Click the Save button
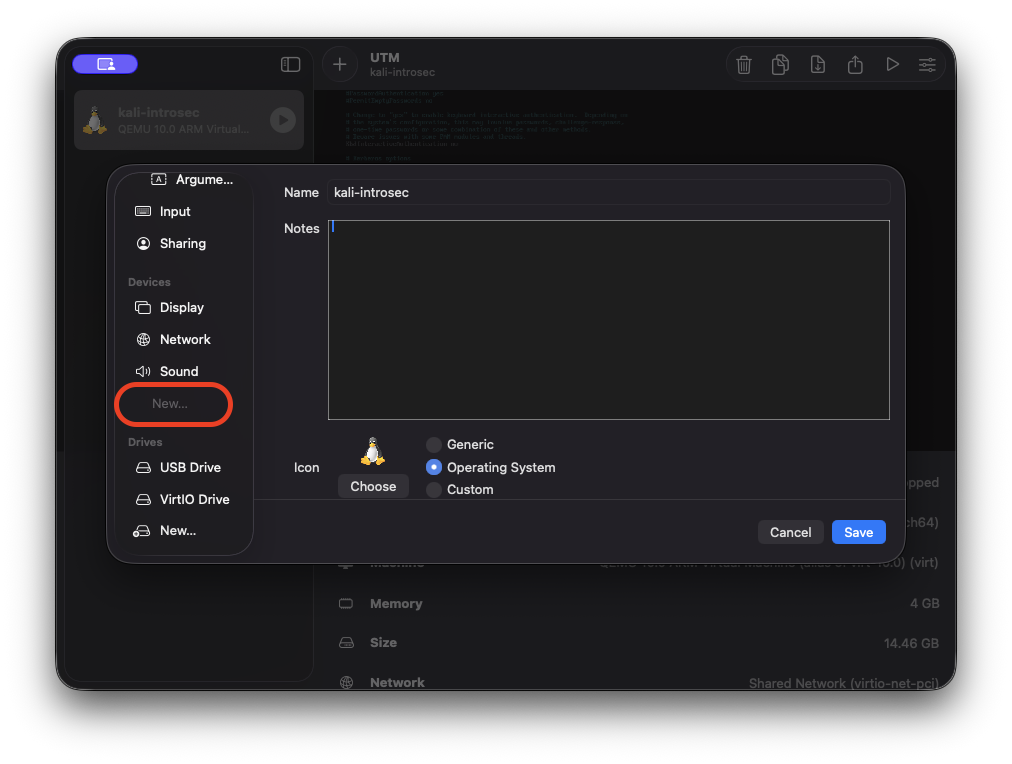This screenshot has height=764, width=1012. pyautogui.click(x=858, y=532)
